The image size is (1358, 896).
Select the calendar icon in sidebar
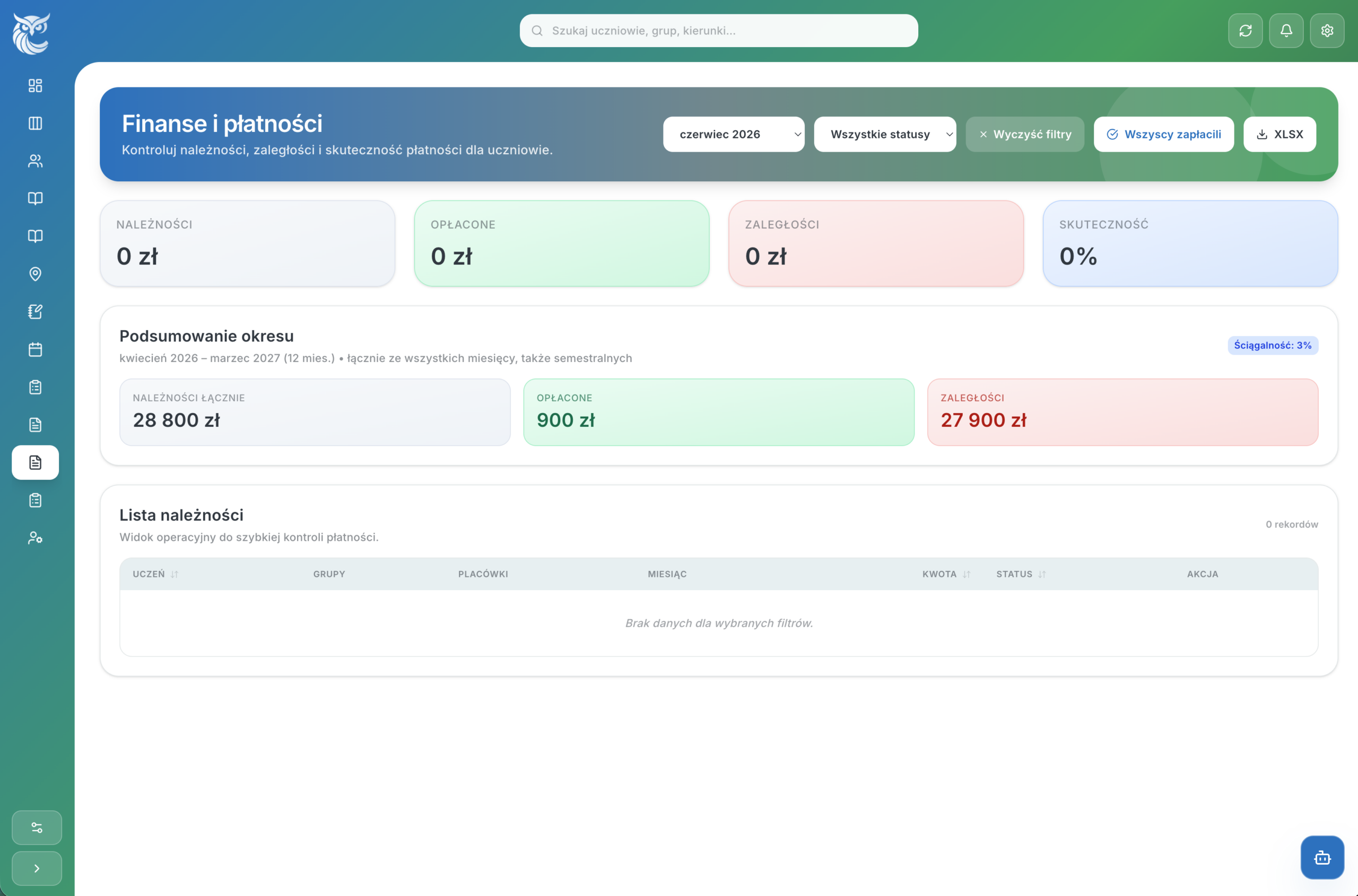pyautogui.click(x=36, y=350)
